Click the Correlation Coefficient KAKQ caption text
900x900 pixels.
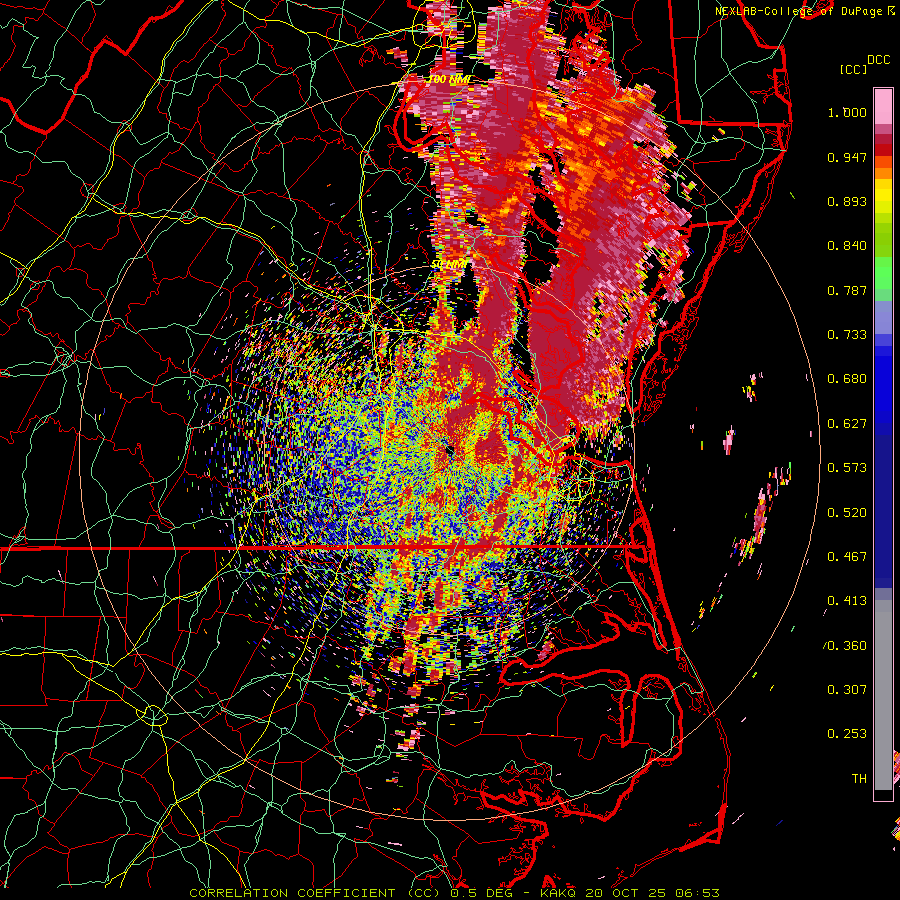(454, 893)
